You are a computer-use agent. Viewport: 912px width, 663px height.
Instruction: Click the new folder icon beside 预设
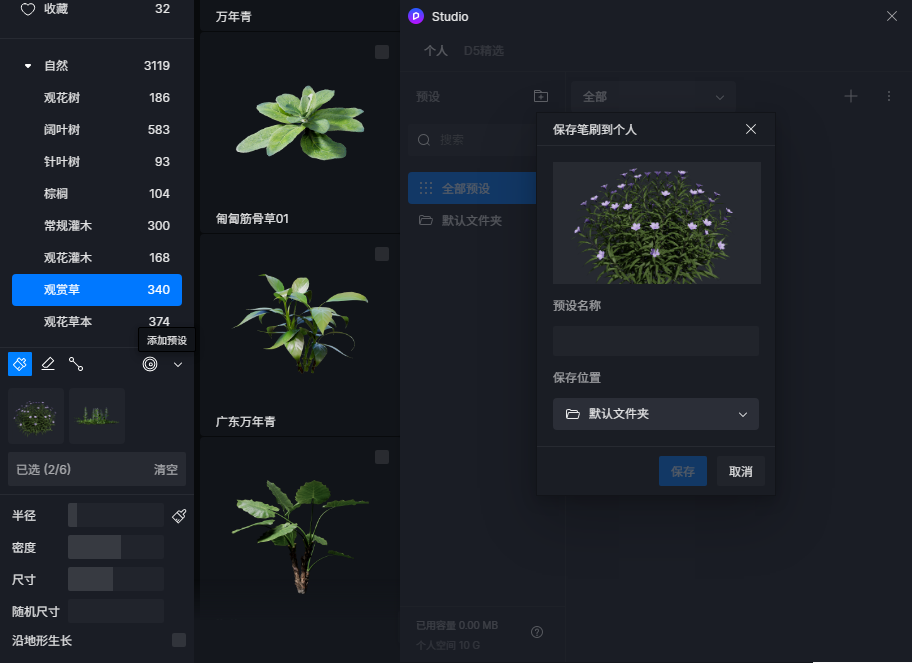(541, 96)
